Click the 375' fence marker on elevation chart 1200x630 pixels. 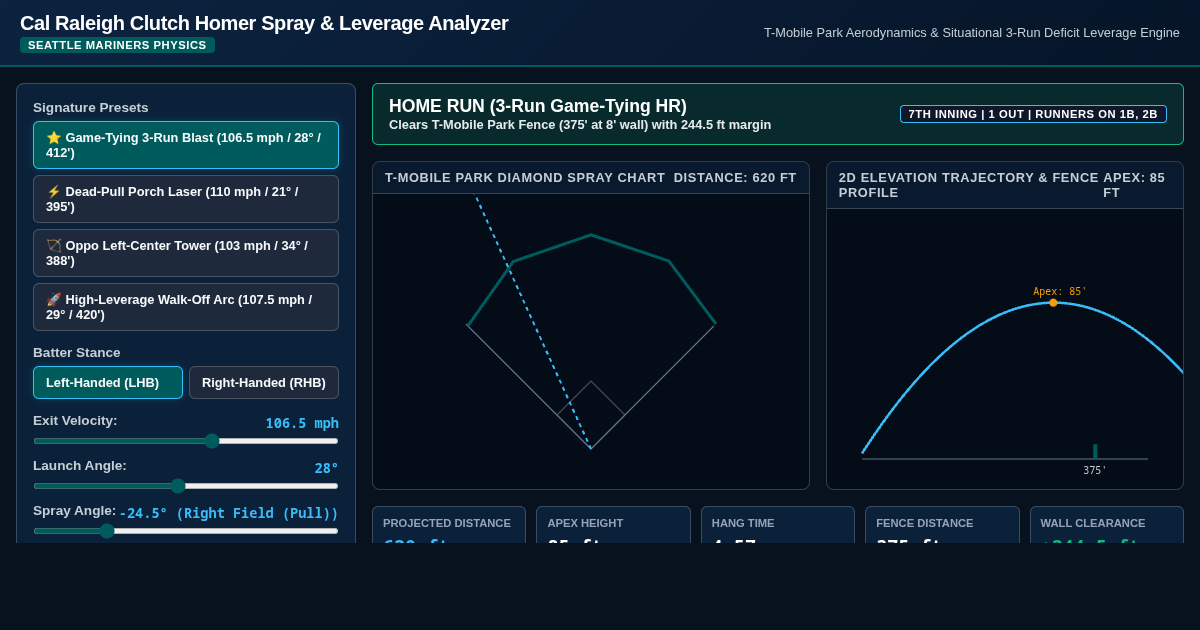pyautogui.click(x=1095, y=452)
